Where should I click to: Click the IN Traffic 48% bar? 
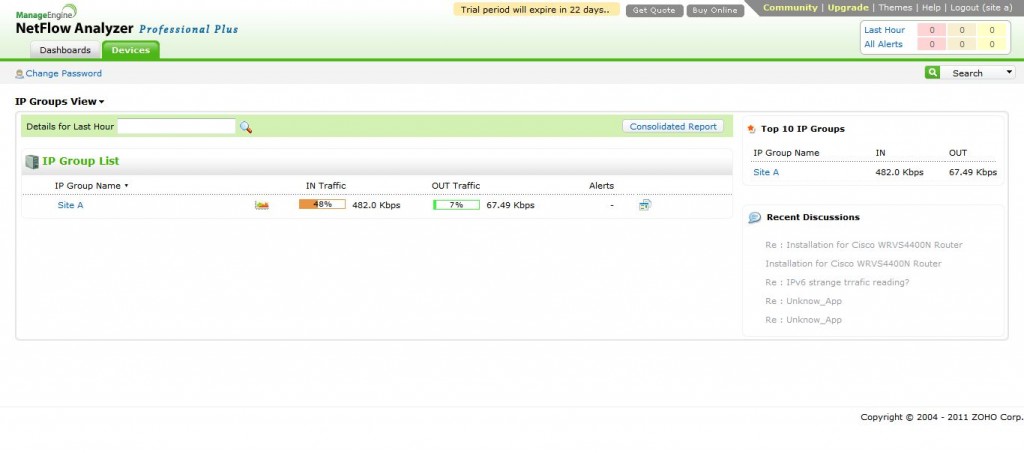coord(322,205)
